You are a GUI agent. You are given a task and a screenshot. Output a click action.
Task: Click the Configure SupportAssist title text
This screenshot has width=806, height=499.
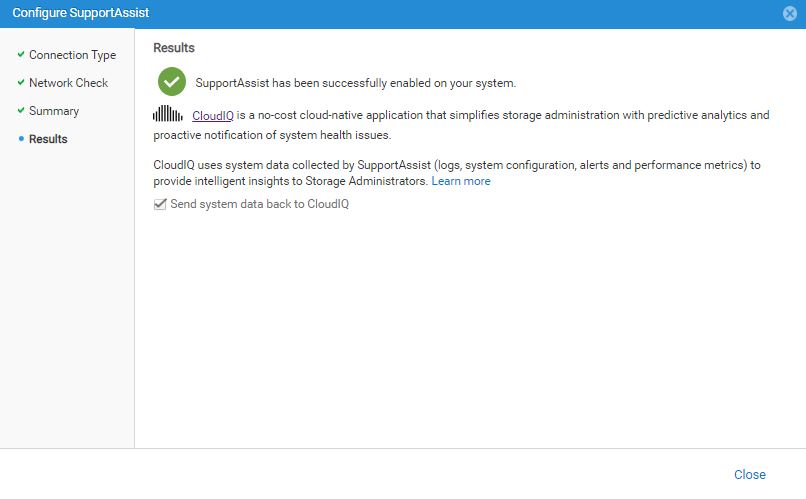click(74, 14)
